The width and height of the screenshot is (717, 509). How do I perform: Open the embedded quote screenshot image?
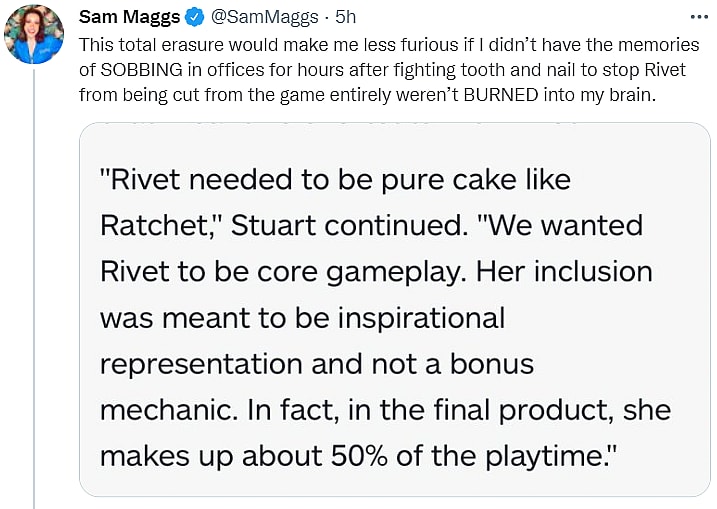coord(394,308)
